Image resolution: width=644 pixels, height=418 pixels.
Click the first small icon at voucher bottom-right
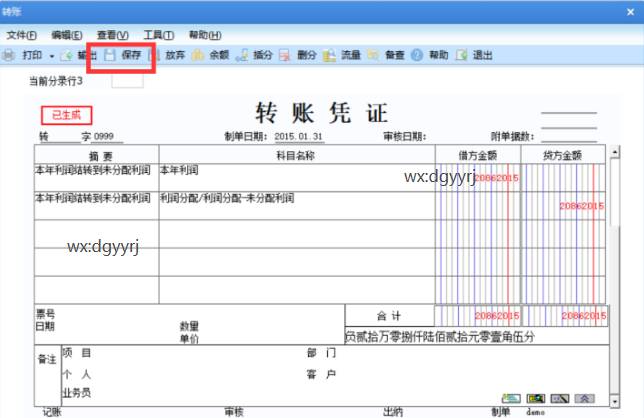coord(511,397)
